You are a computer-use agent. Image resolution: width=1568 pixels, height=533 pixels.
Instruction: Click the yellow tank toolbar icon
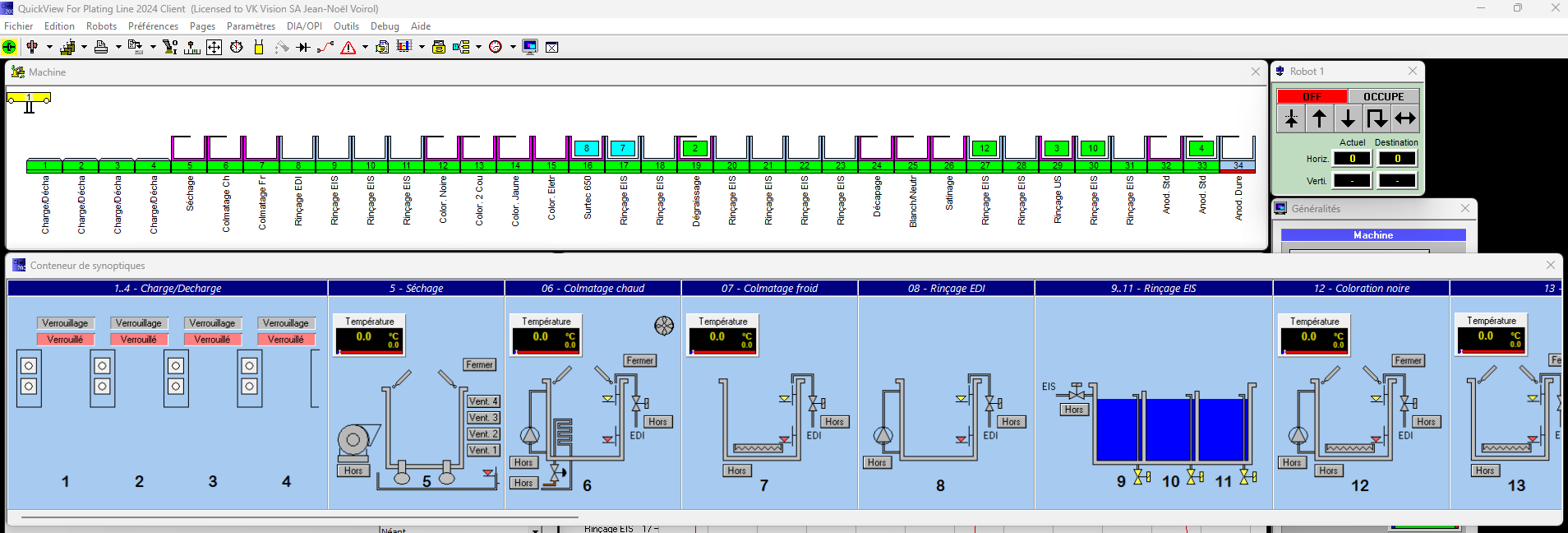(x=259, y=47)
